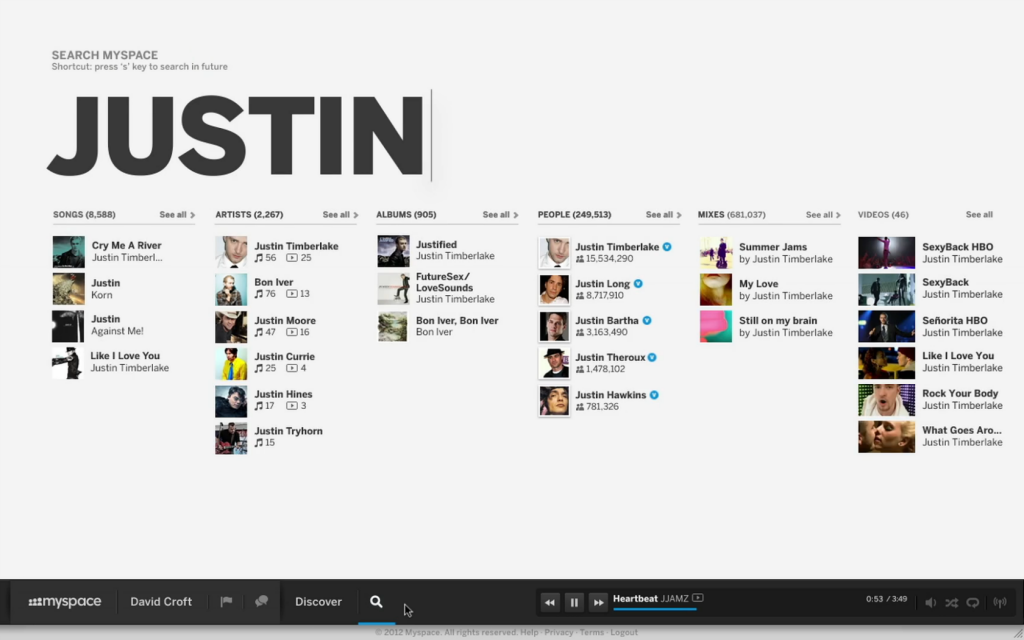Open the Discover menu item
This screenshot has height=640, width=1024.
[318, 601]
